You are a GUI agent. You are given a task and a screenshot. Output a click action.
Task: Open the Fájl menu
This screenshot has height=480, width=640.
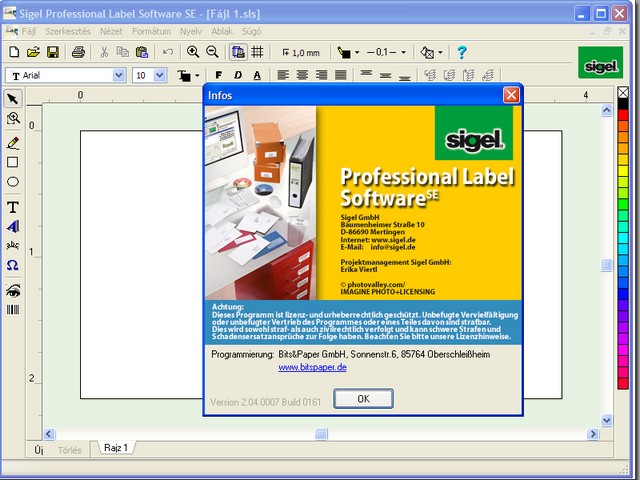(29, 31)
